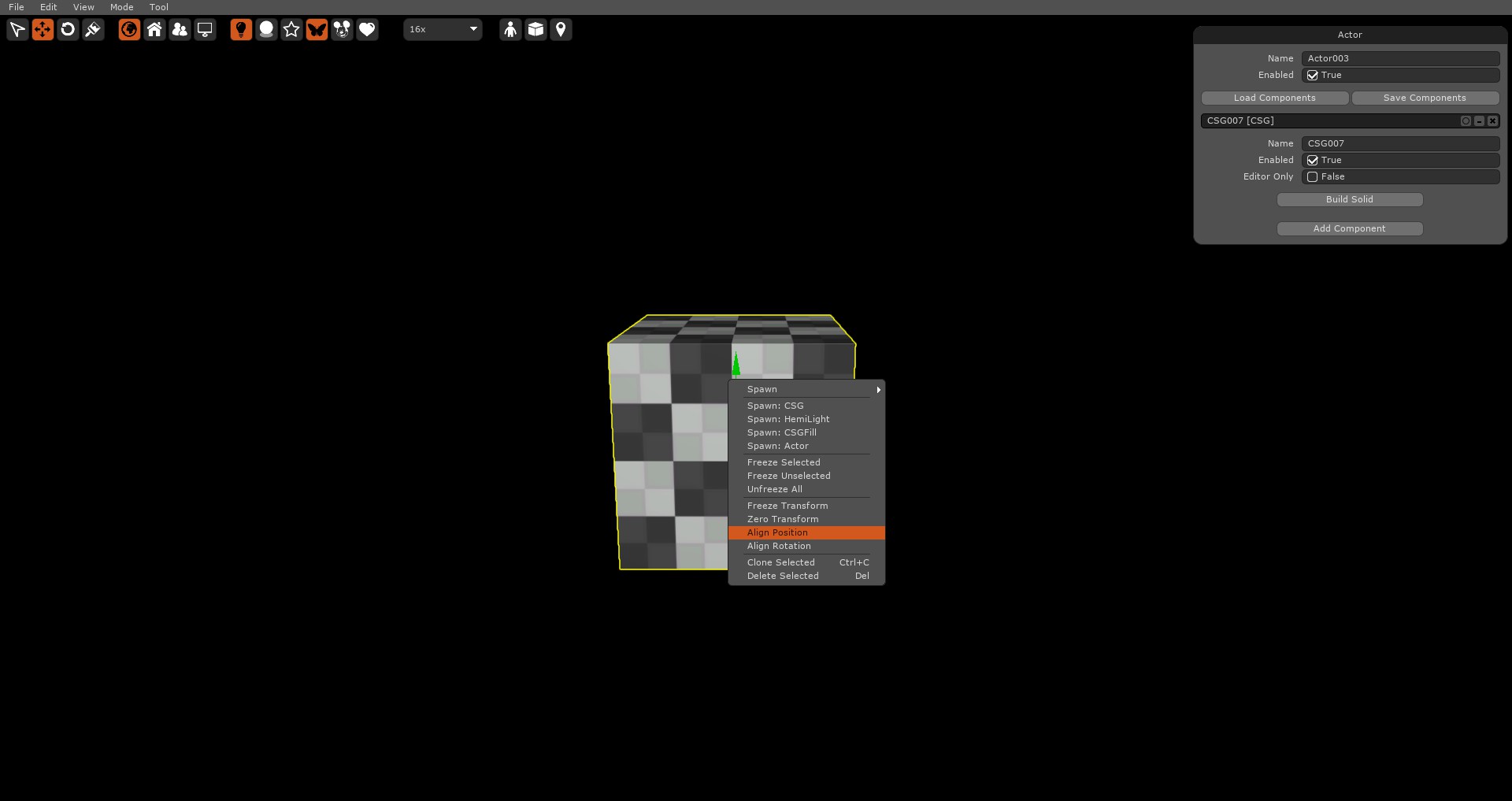Click the heart toolbar icon

367,30
